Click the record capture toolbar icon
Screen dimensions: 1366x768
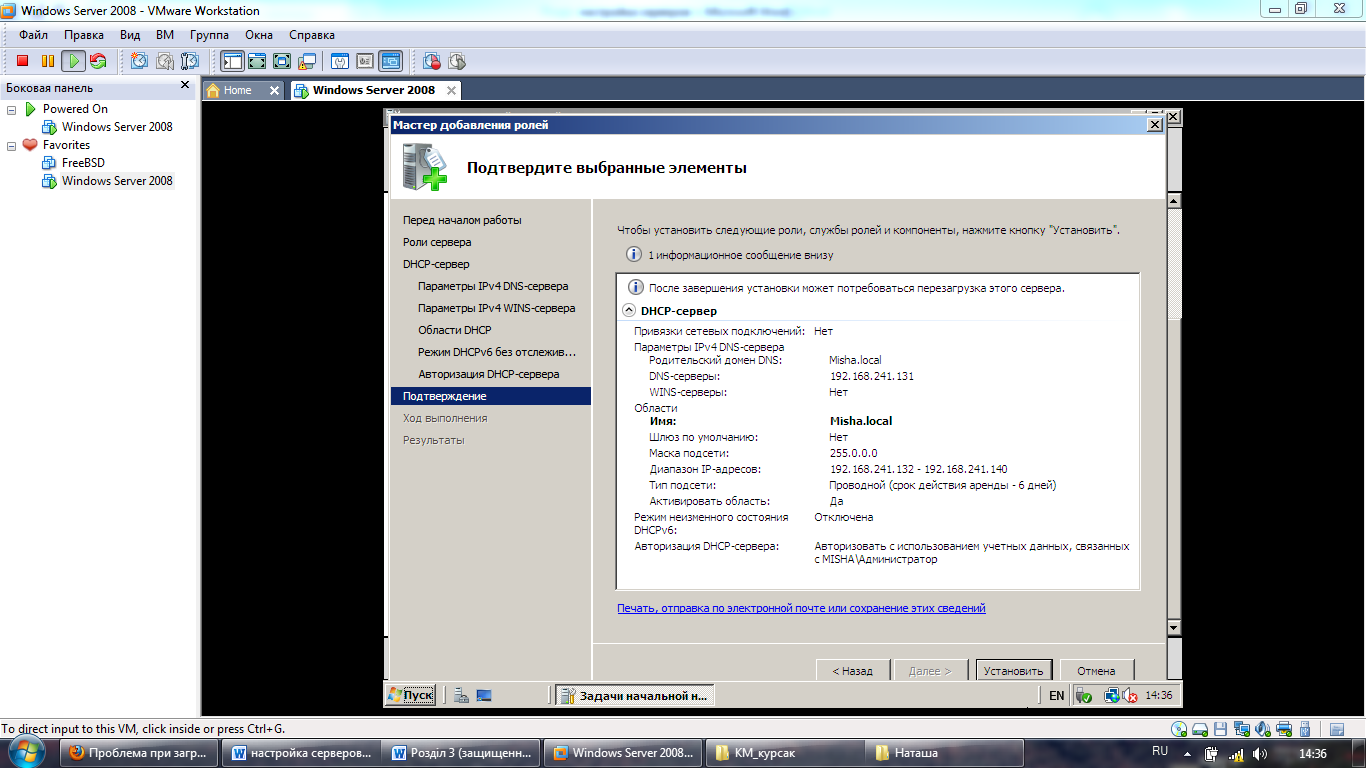(x=432, y=61)
